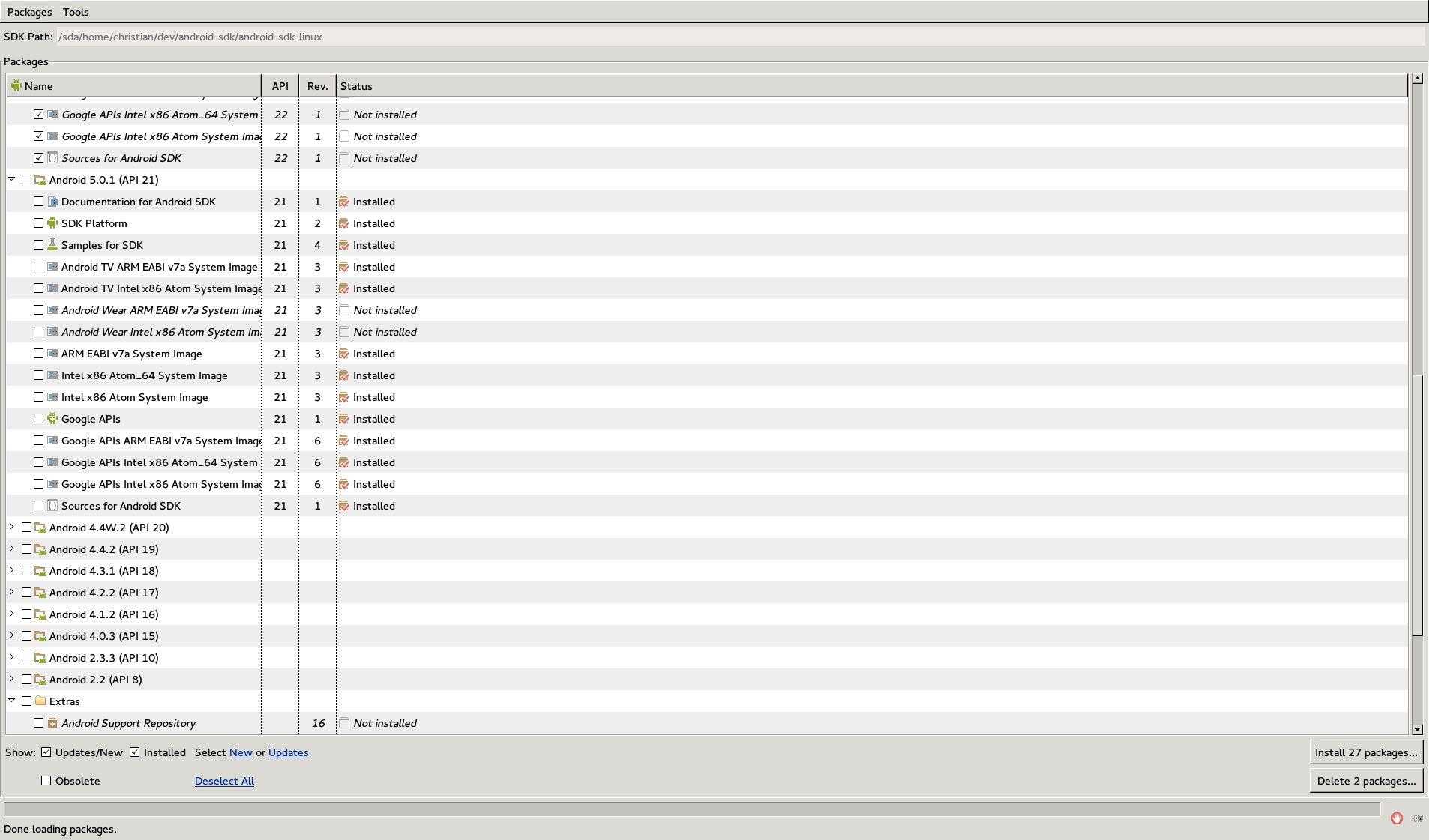The image size is (1429, 840).
Task: Click the Android Support Repository package icon
Action: tap(52, 723)
